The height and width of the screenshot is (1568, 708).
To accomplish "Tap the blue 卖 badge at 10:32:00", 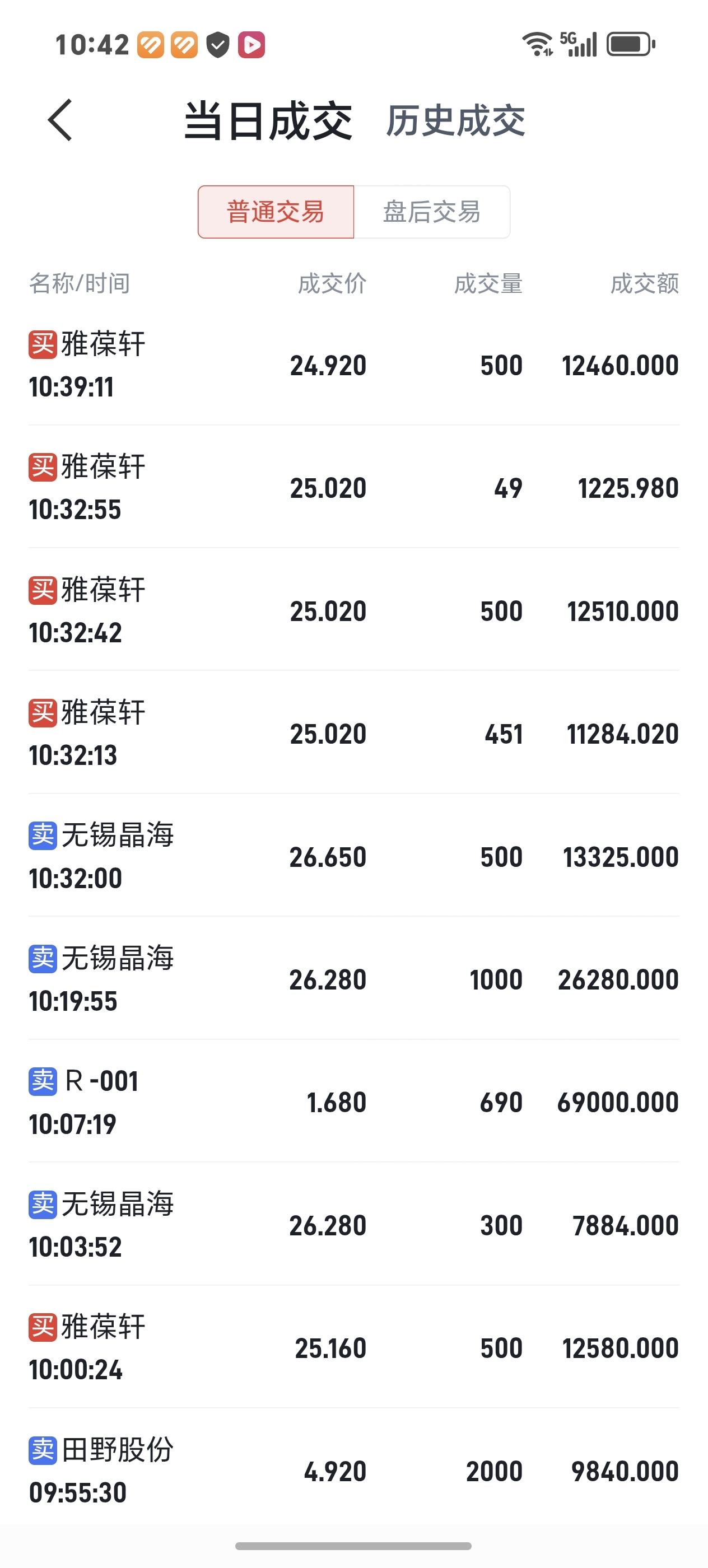I will [43, 835].
